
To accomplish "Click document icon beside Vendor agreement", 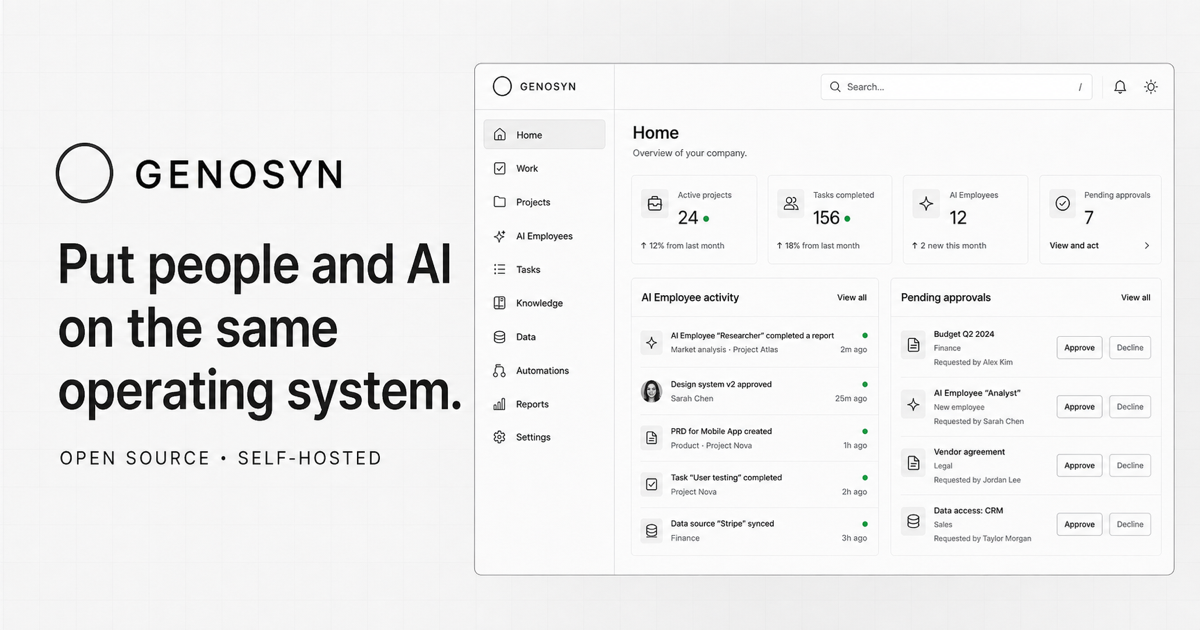I will coord(913,463).
